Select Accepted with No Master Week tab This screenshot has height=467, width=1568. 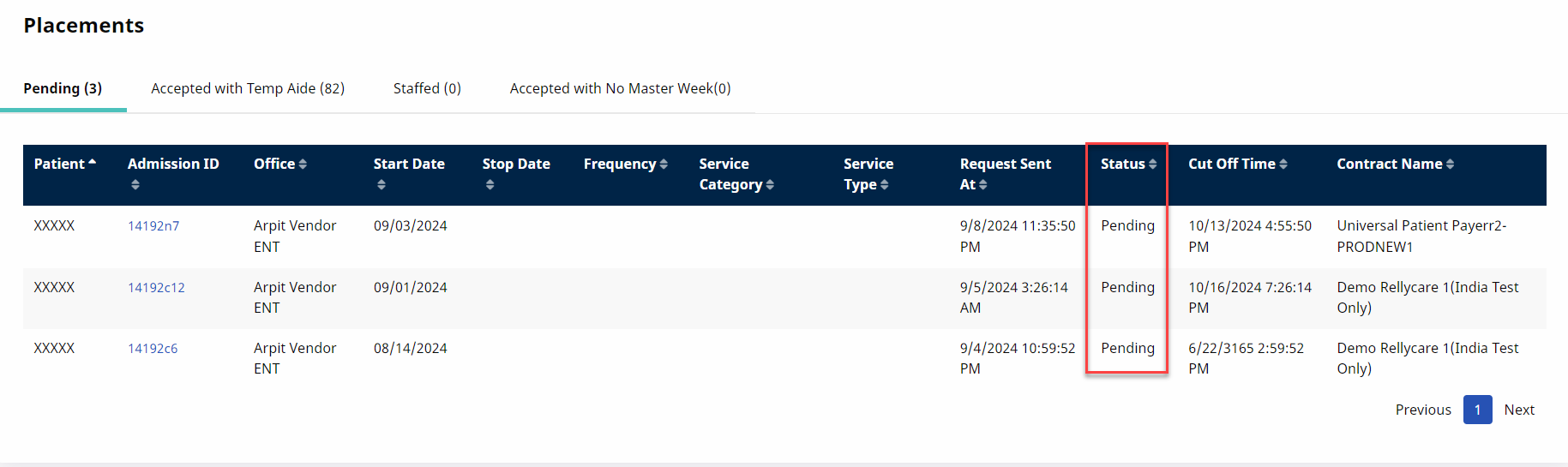coord(620,88)
